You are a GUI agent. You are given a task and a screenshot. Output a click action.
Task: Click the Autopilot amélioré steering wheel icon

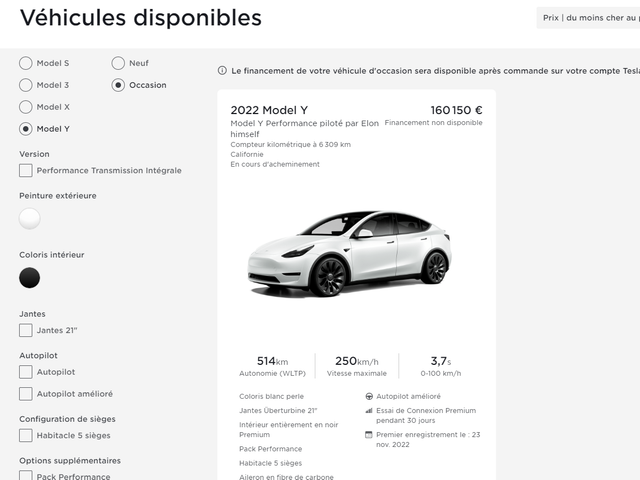click(369, 396)
